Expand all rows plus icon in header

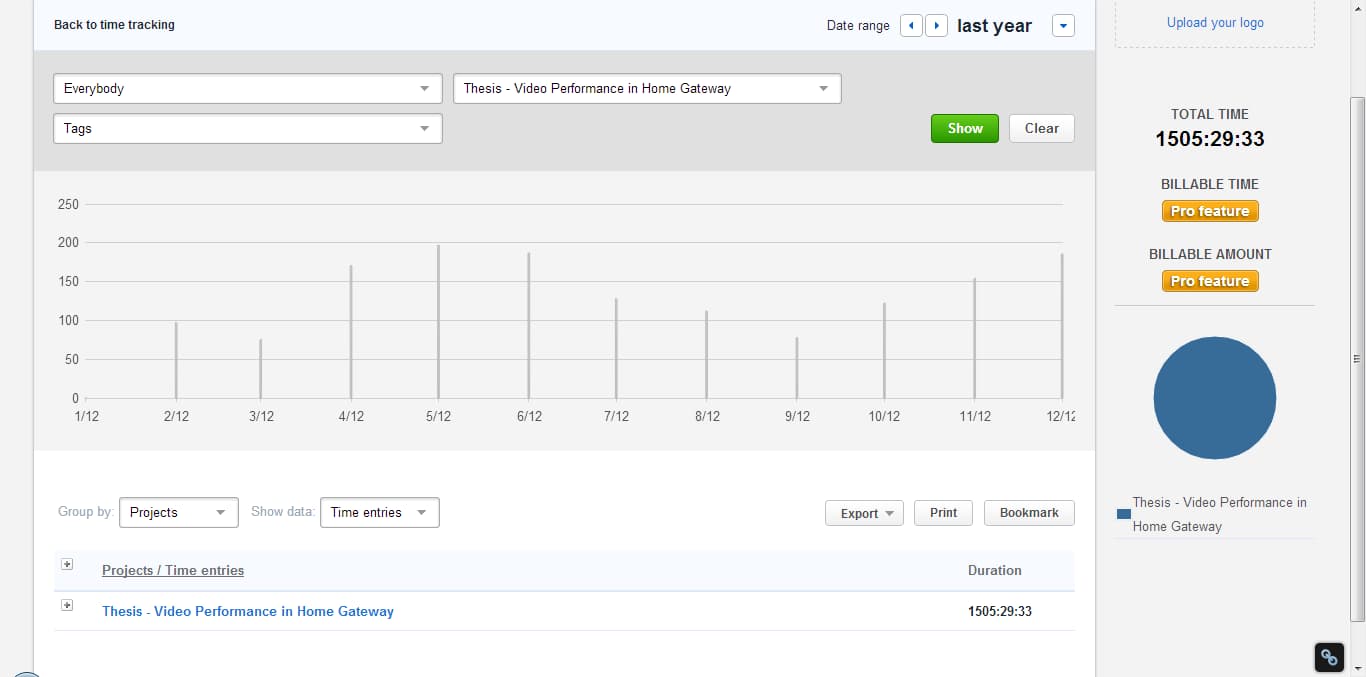(x=67, y=564)
